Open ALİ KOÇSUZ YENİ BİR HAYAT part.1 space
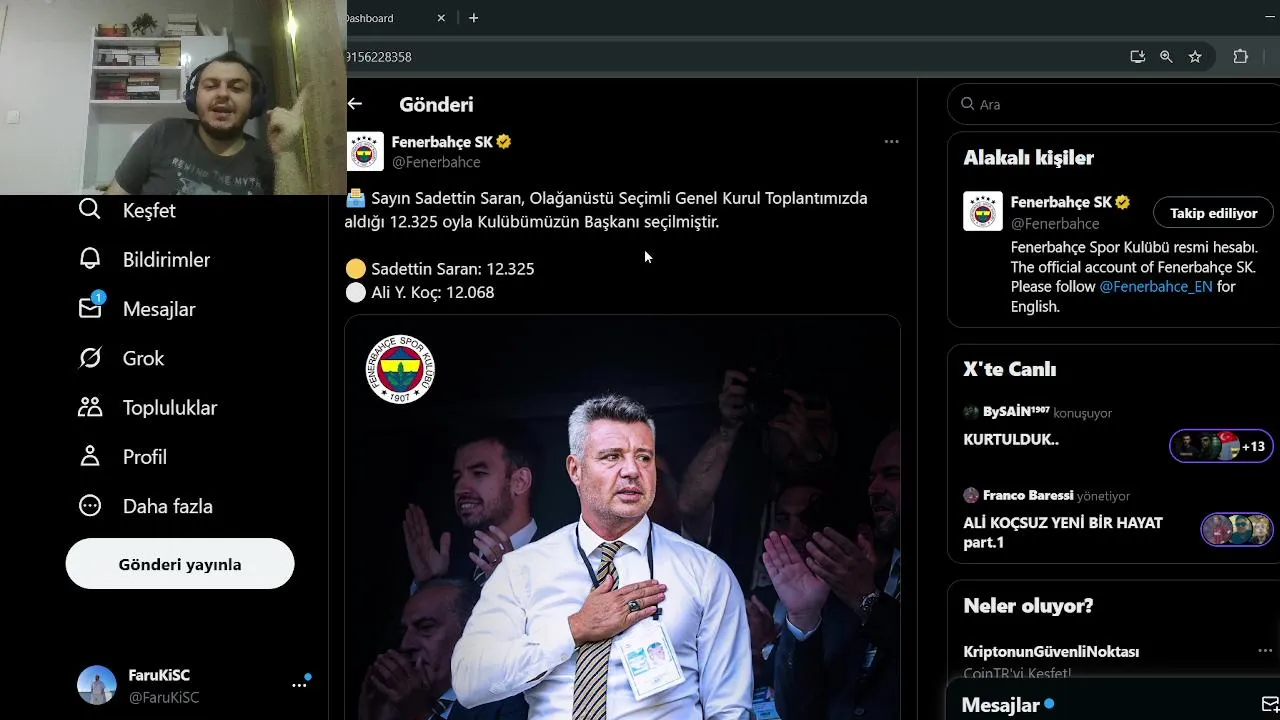 coord(1063,532)
